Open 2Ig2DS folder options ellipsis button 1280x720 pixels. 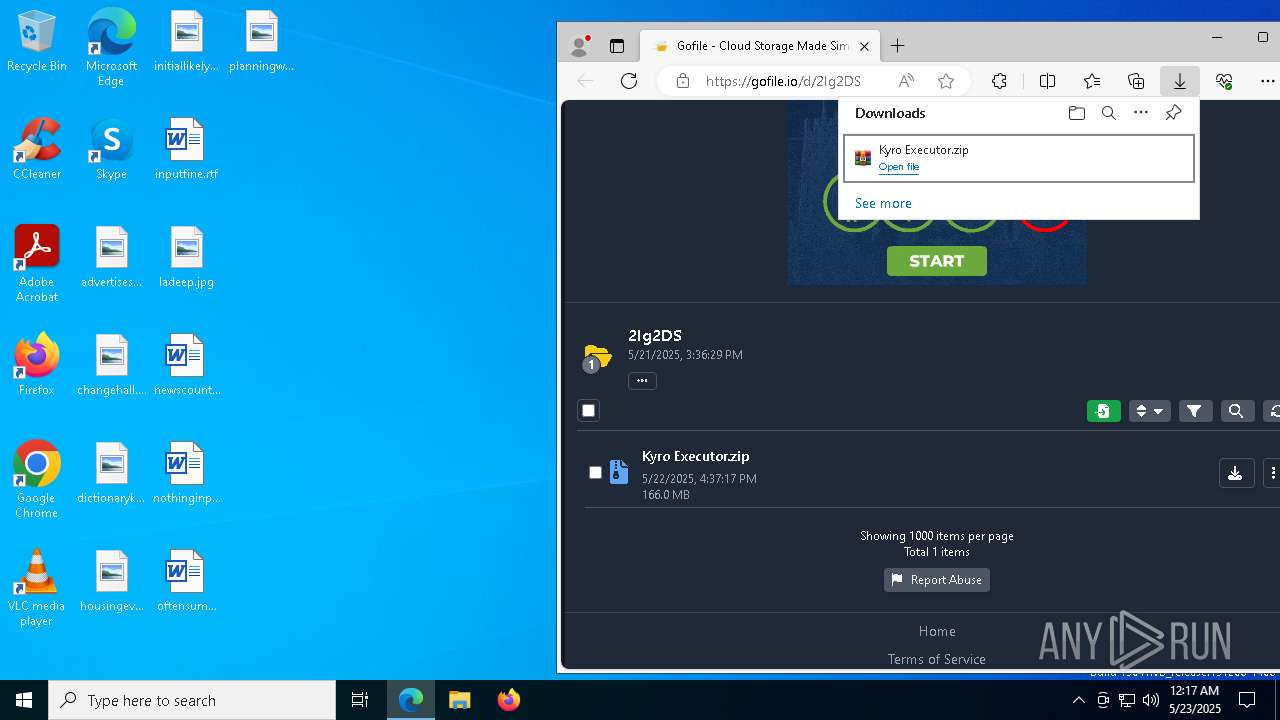tap(642, 380)
